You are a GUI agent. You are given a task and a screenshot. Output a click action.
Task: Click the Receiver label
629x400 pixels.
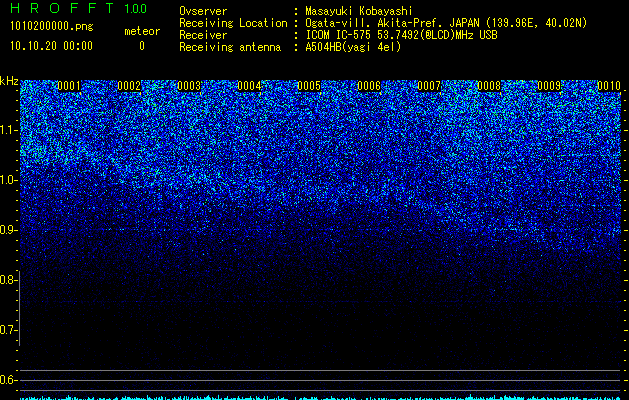(x=203, y=35)
